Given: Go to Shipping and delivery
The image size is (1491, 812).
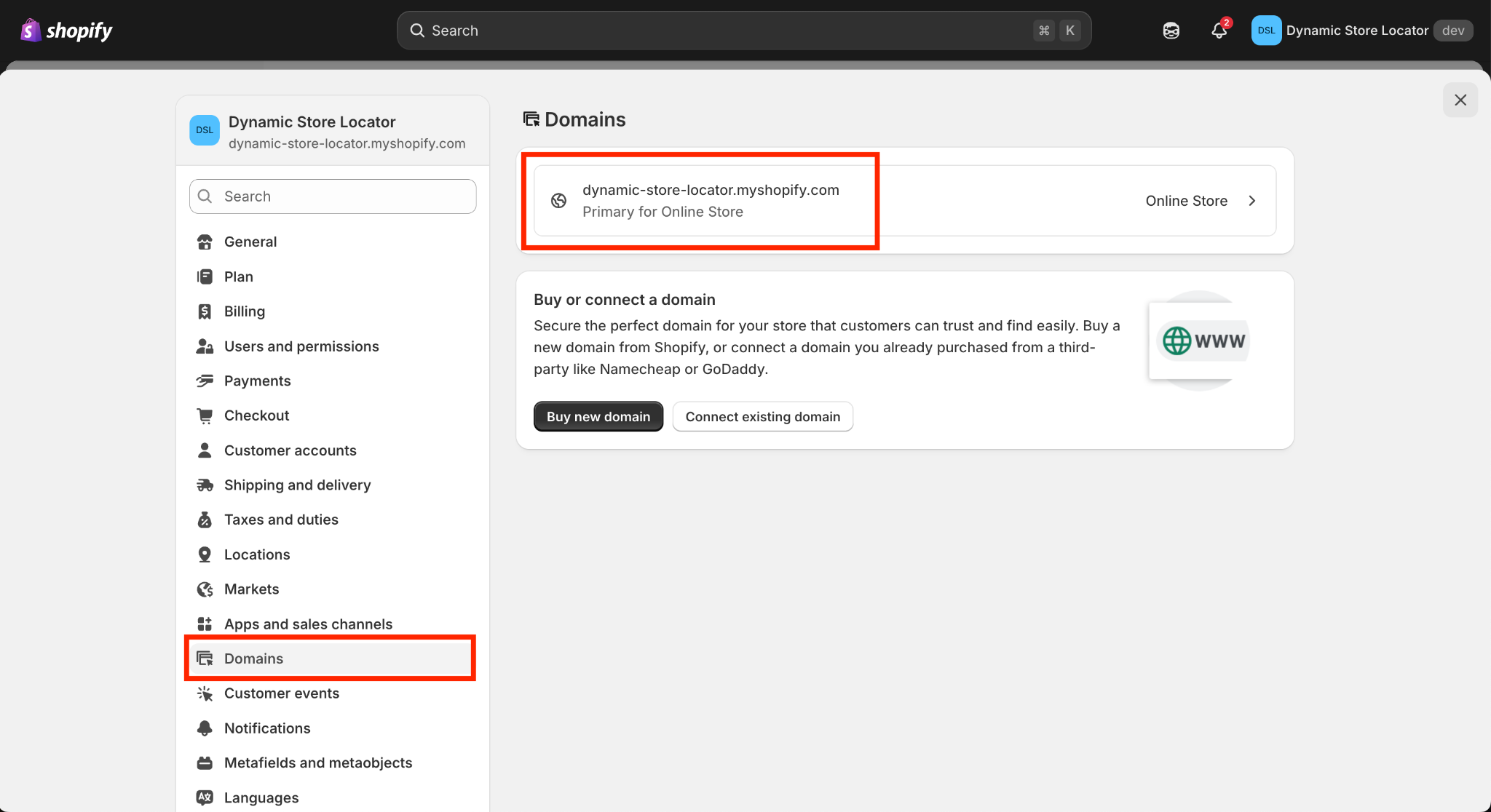Looking at the screenshot, I should click(332, 485).
